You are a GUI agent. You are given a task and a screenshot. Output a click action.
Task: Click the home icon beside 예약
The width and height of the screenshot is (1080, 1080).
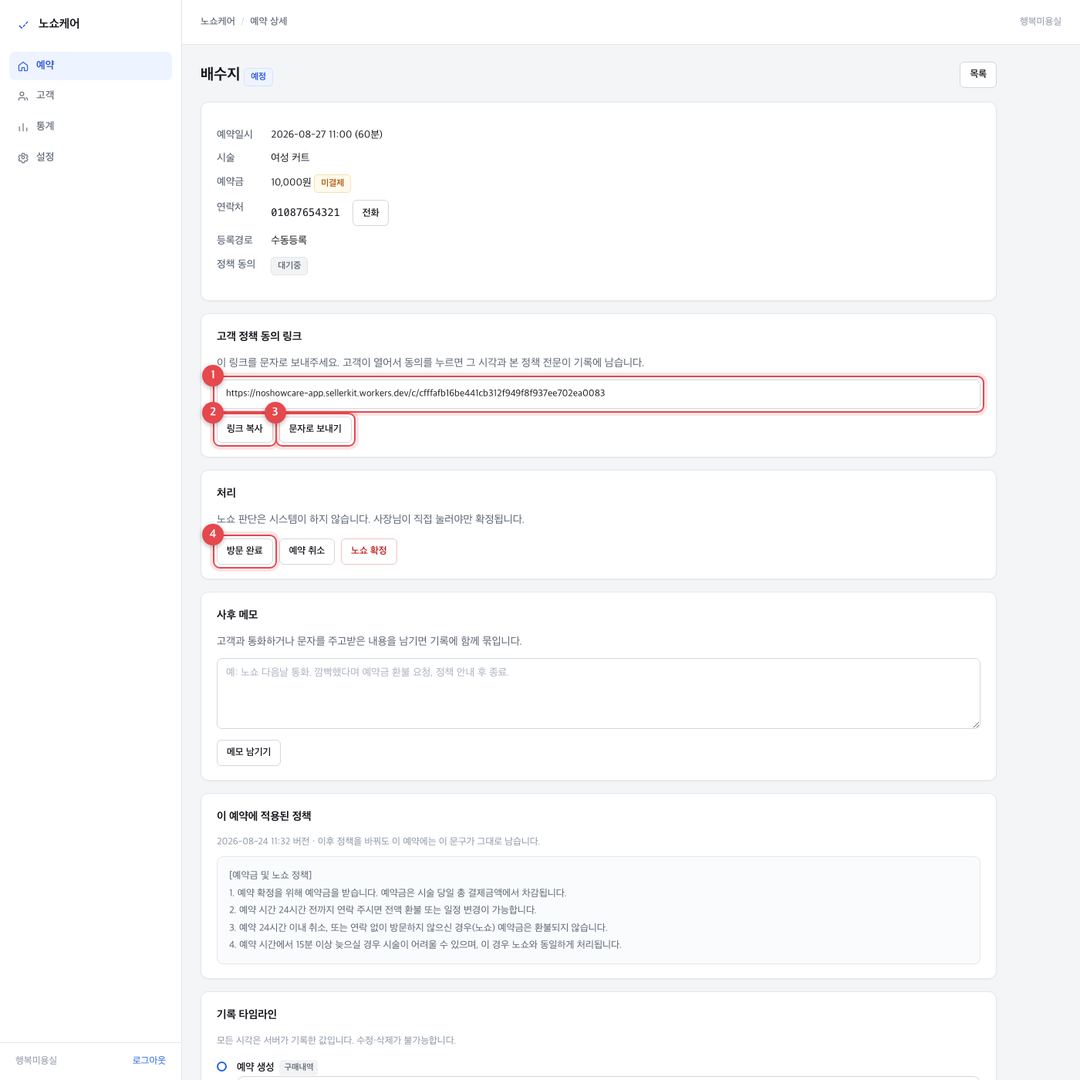[23, 66]
